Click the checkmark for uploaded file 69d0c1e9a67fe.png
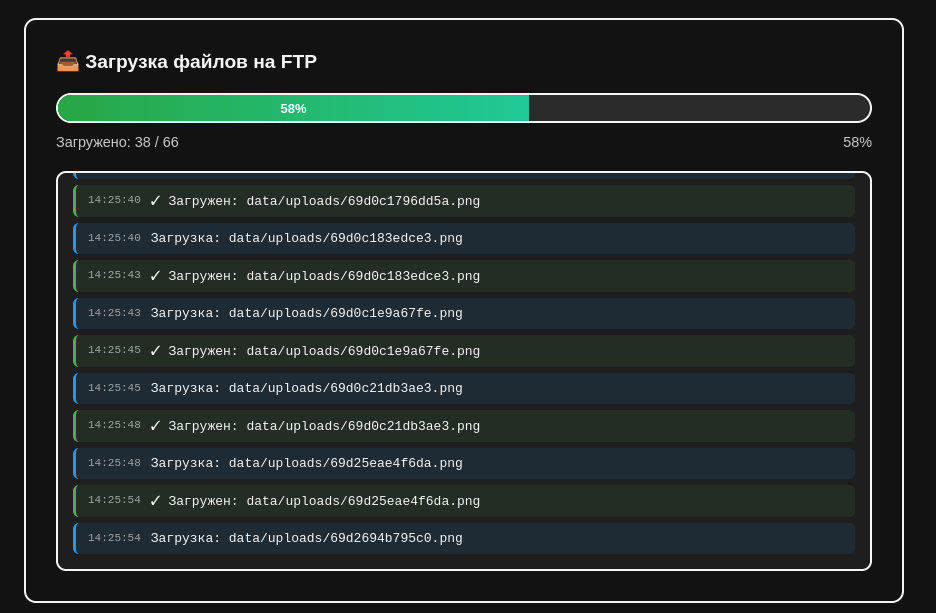Image resolution: width=936 pixels, height=613 pixels. point(155,351)
